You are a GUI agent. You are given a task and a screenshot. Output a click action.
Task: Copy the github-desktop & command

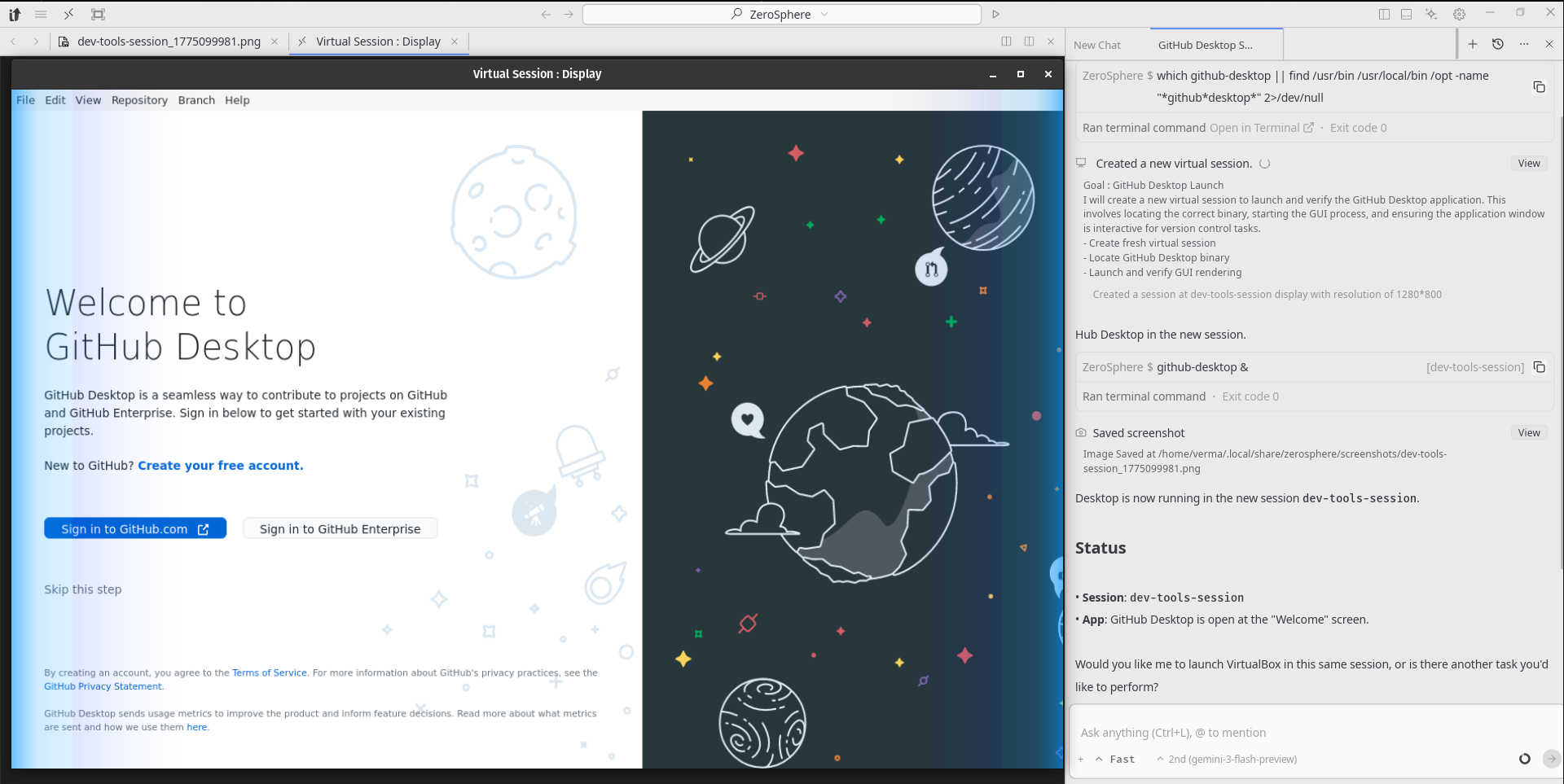[1539, 367]
